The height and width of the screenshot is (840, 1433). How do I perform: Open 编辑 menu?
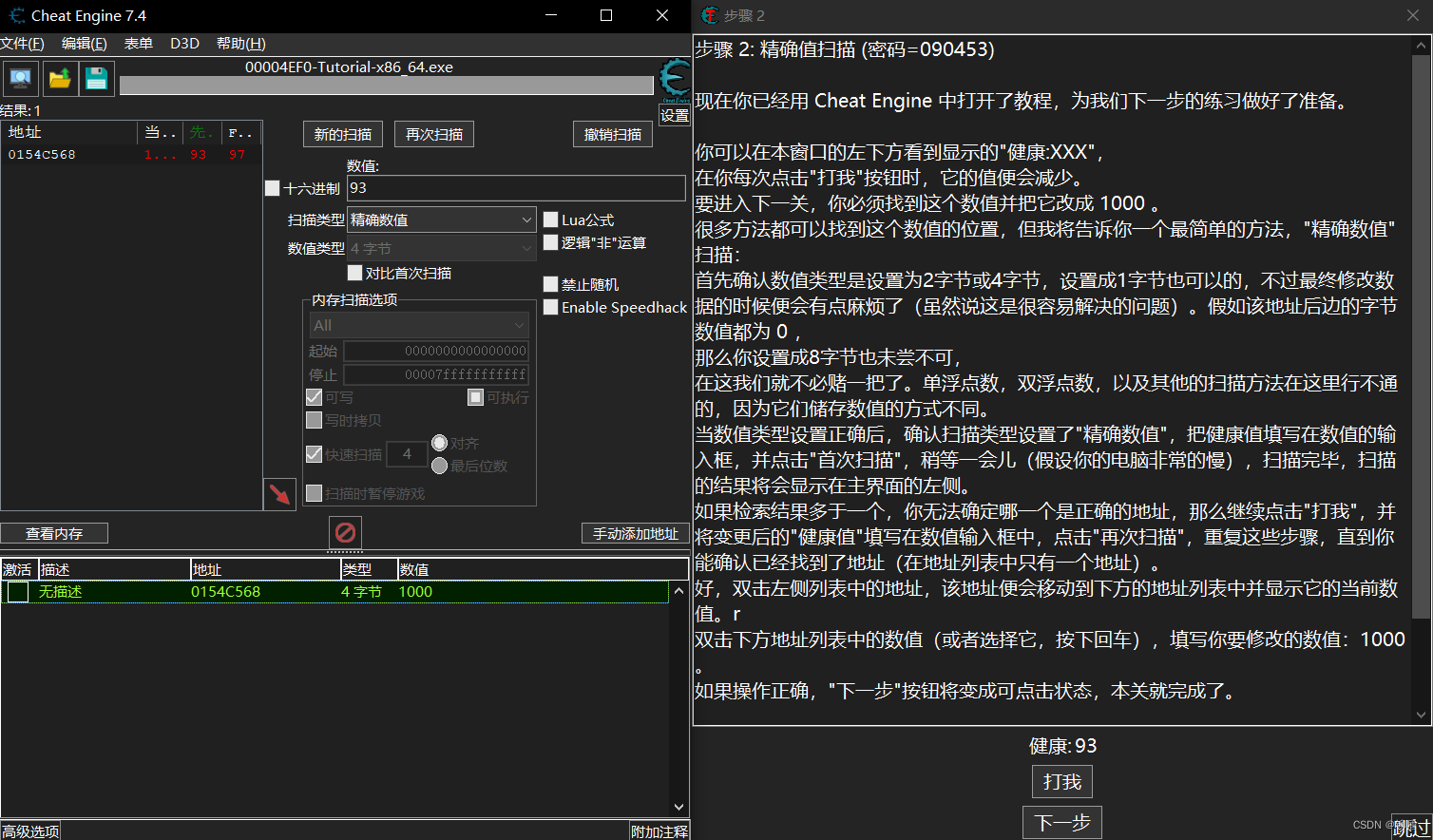[x=85, y=44]
